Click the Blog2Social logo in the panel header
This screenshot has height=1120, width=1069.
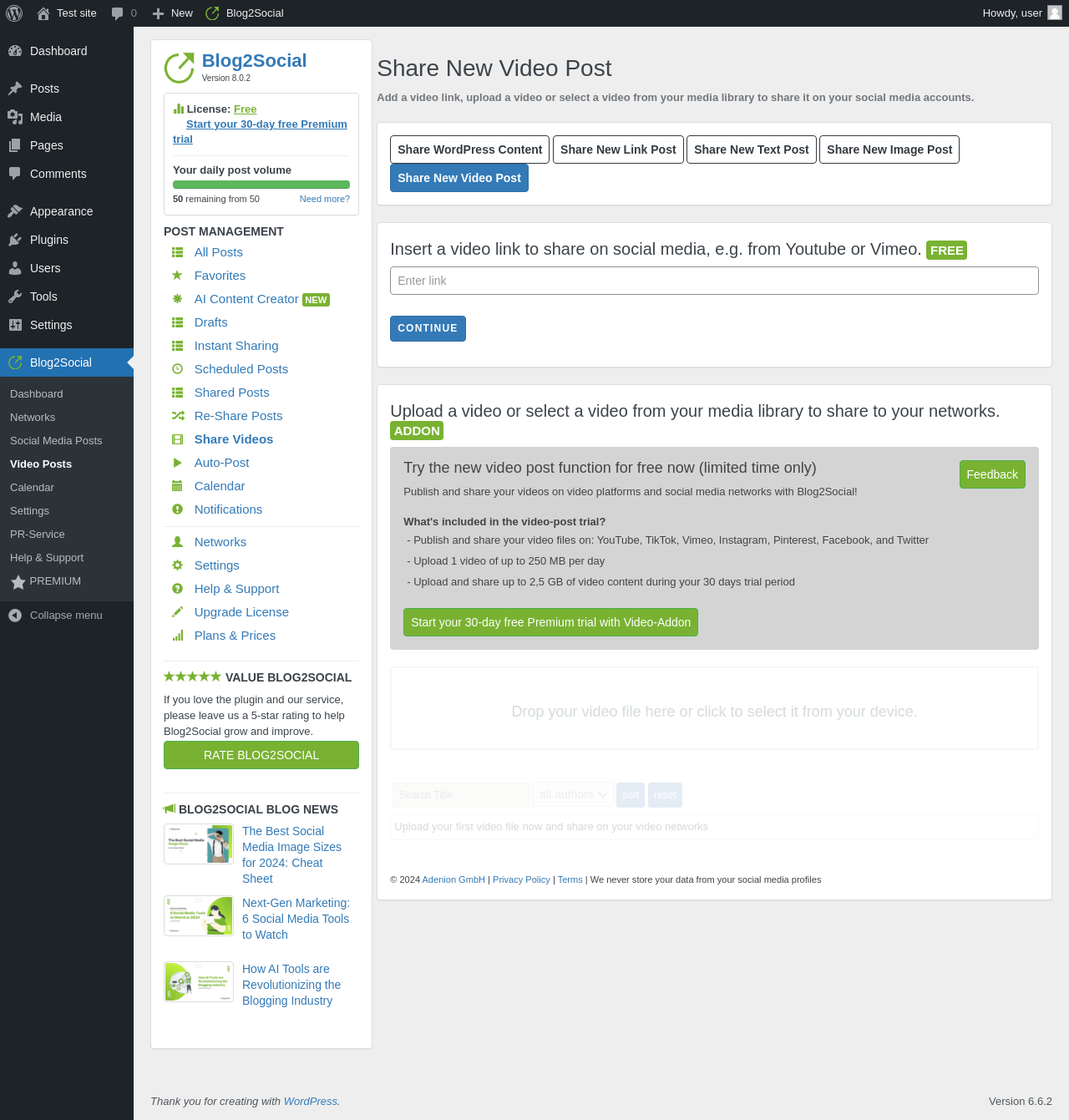[x=179, y=68]
